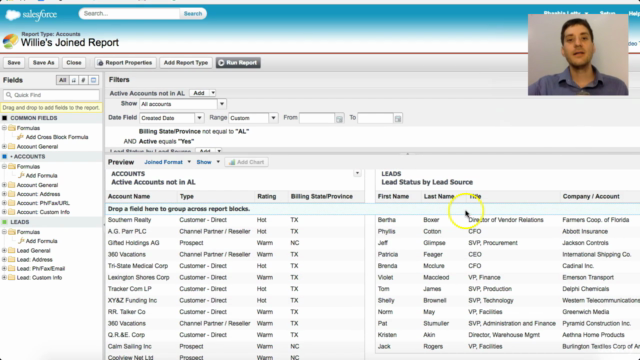Click Add Cross Block Formula icon
Image resolution: width=640 pixels, height=360 pixels.
[x=20, y=137]
